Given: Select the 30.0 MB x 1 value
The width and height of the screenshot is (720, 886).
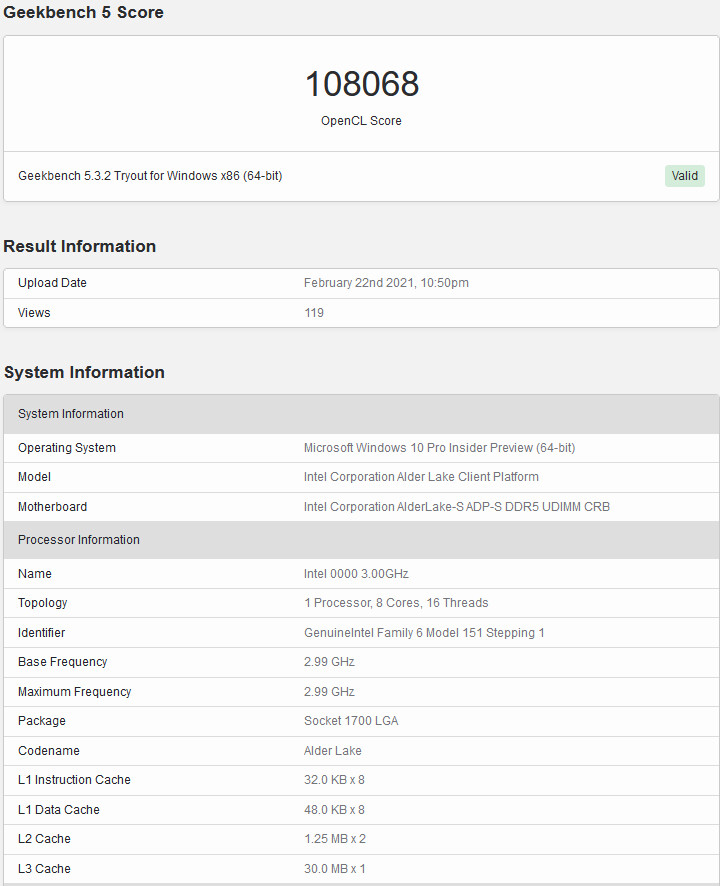Looking at the screenshot, I should coord(335,869).
